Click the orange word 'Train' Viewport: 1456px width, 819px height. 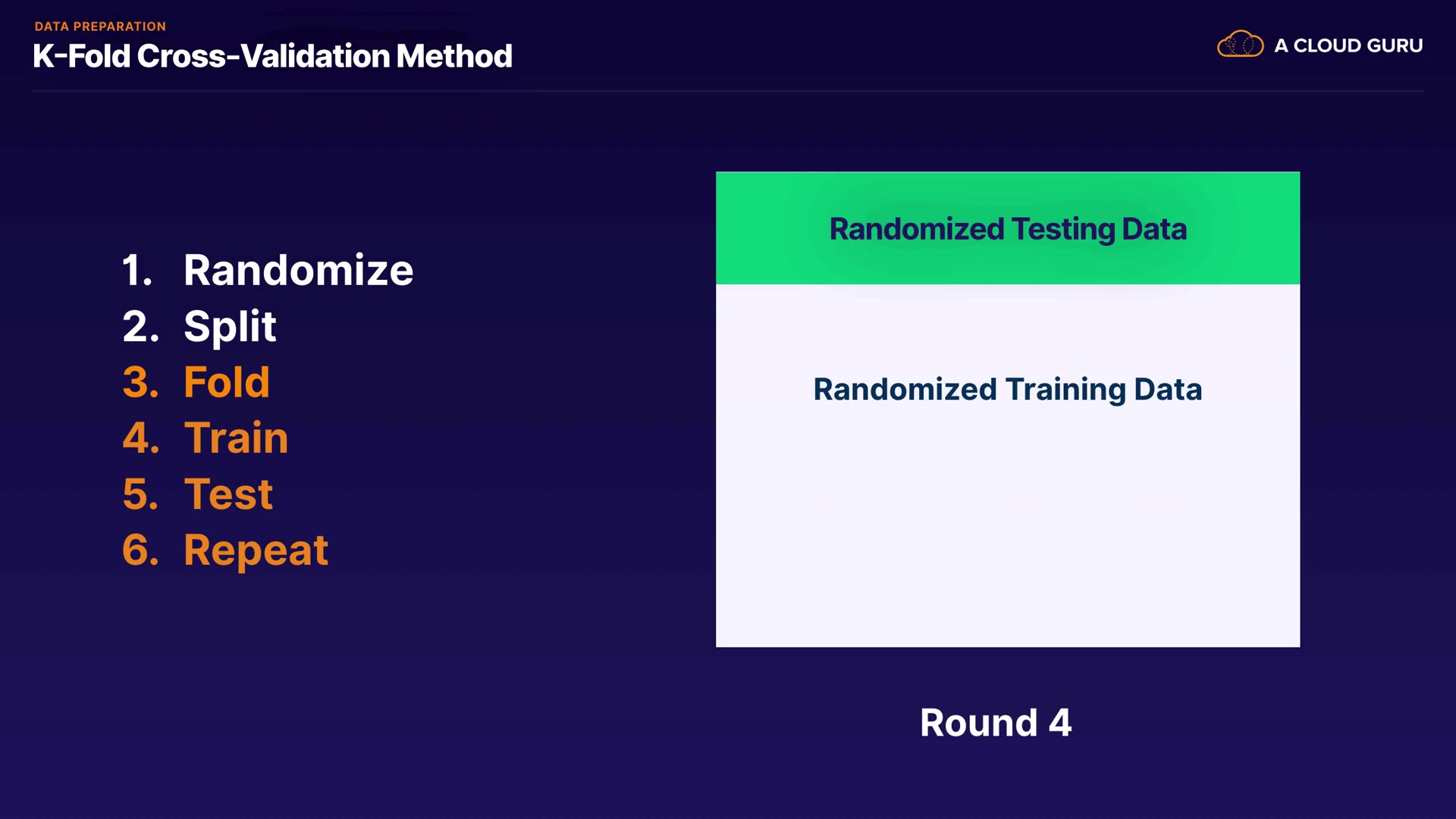pyautogui.click(x=236, y=438)
